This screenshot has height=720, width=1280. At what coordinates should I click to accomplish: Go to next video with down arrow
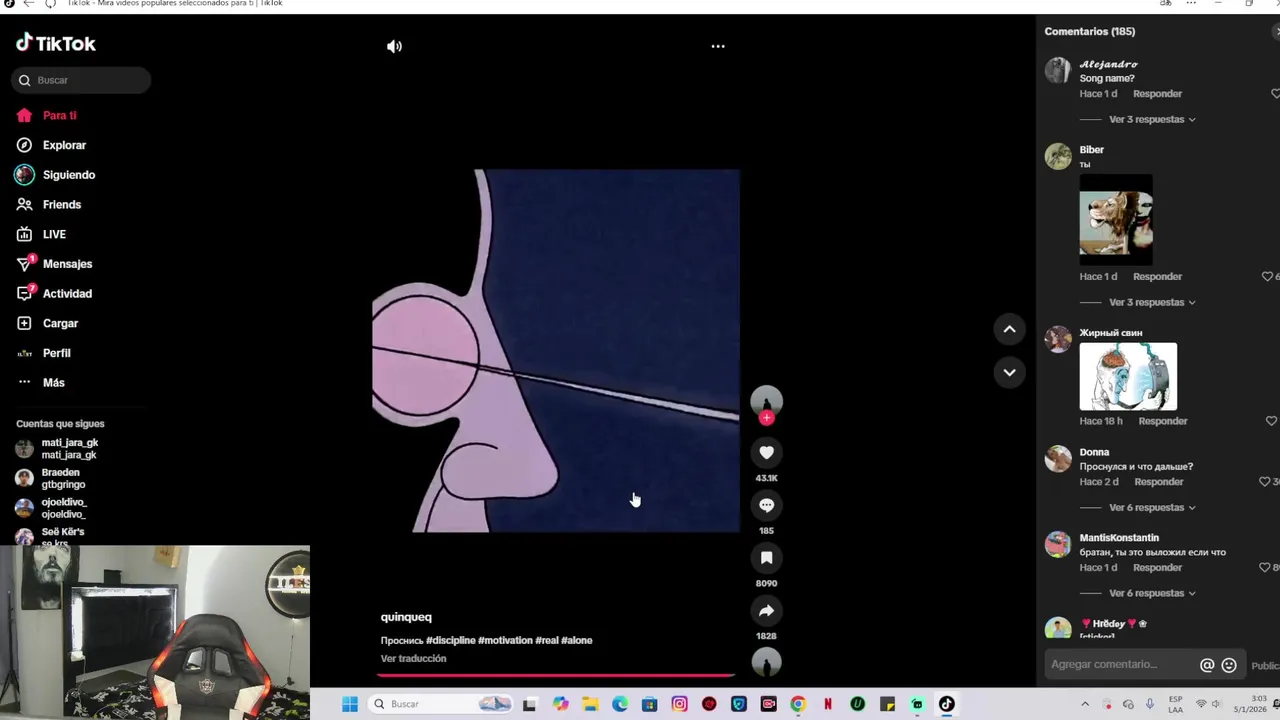point(1009,372)
